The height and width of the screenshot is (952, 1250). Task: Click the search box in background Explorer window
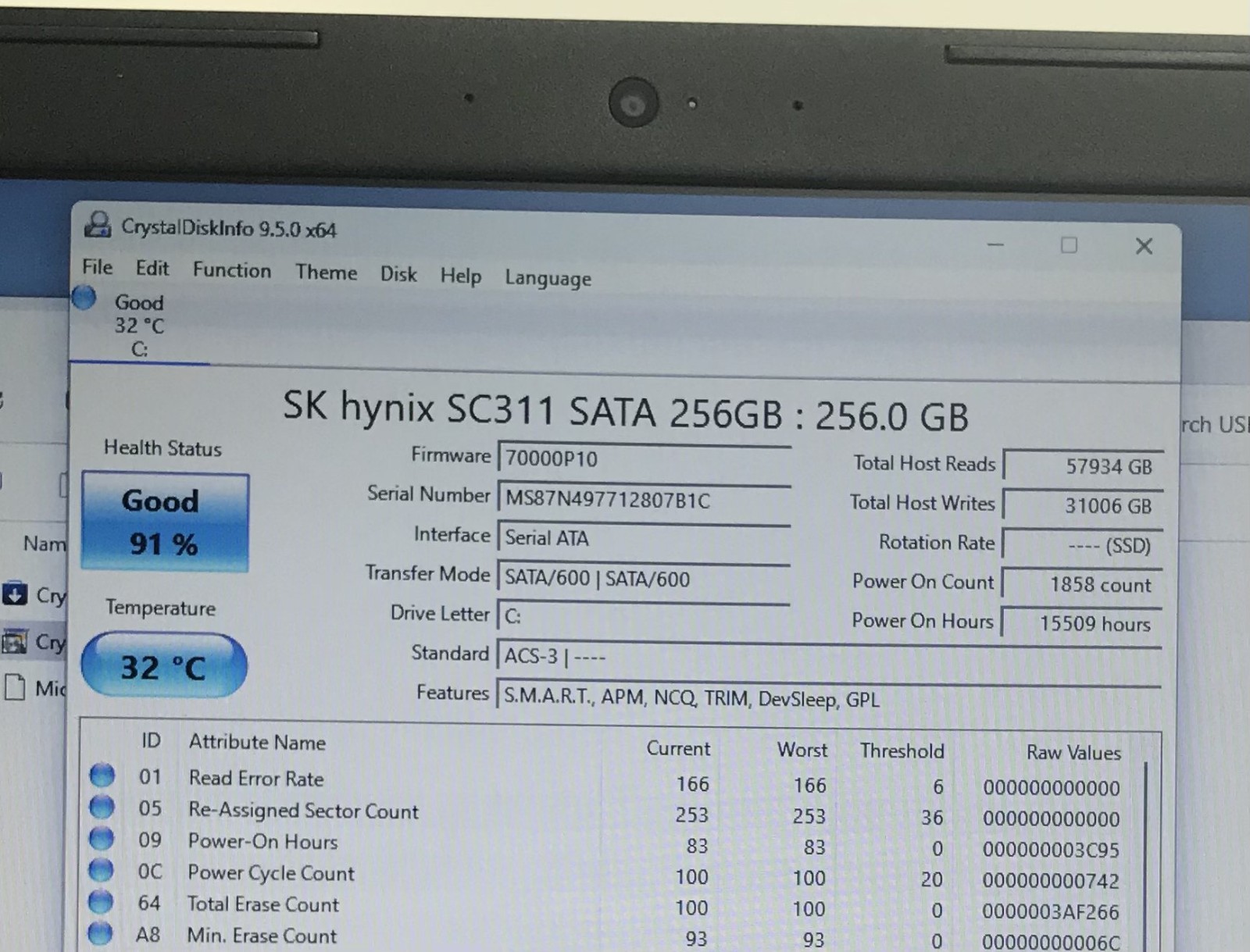(1215, 424)
